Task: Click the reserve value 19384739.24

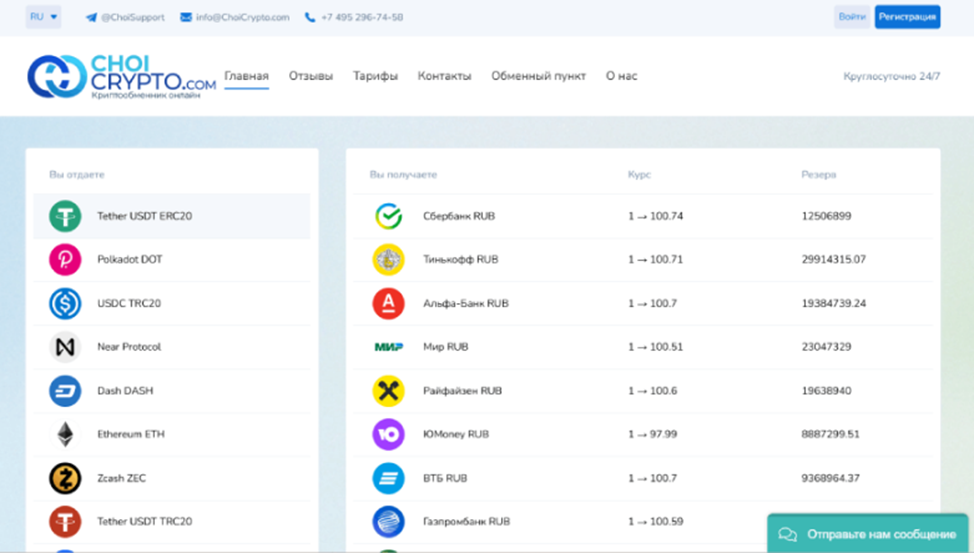Action: [834, 303]
